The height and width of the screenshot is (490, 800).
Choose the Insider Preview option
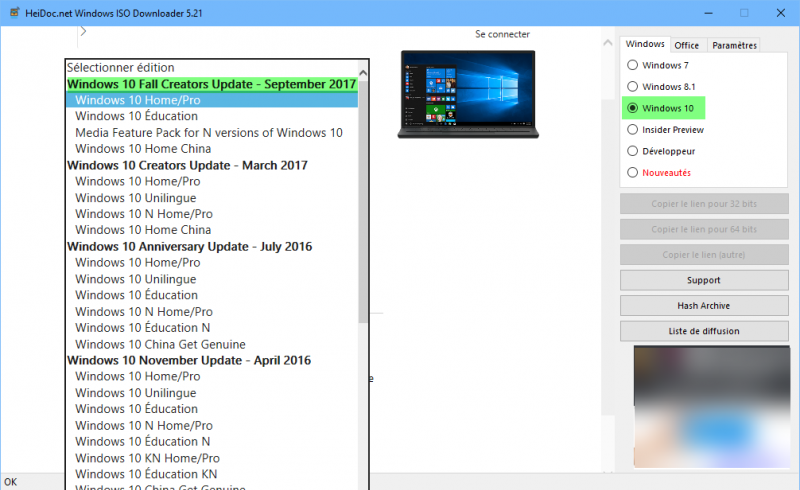click(633, 129)
